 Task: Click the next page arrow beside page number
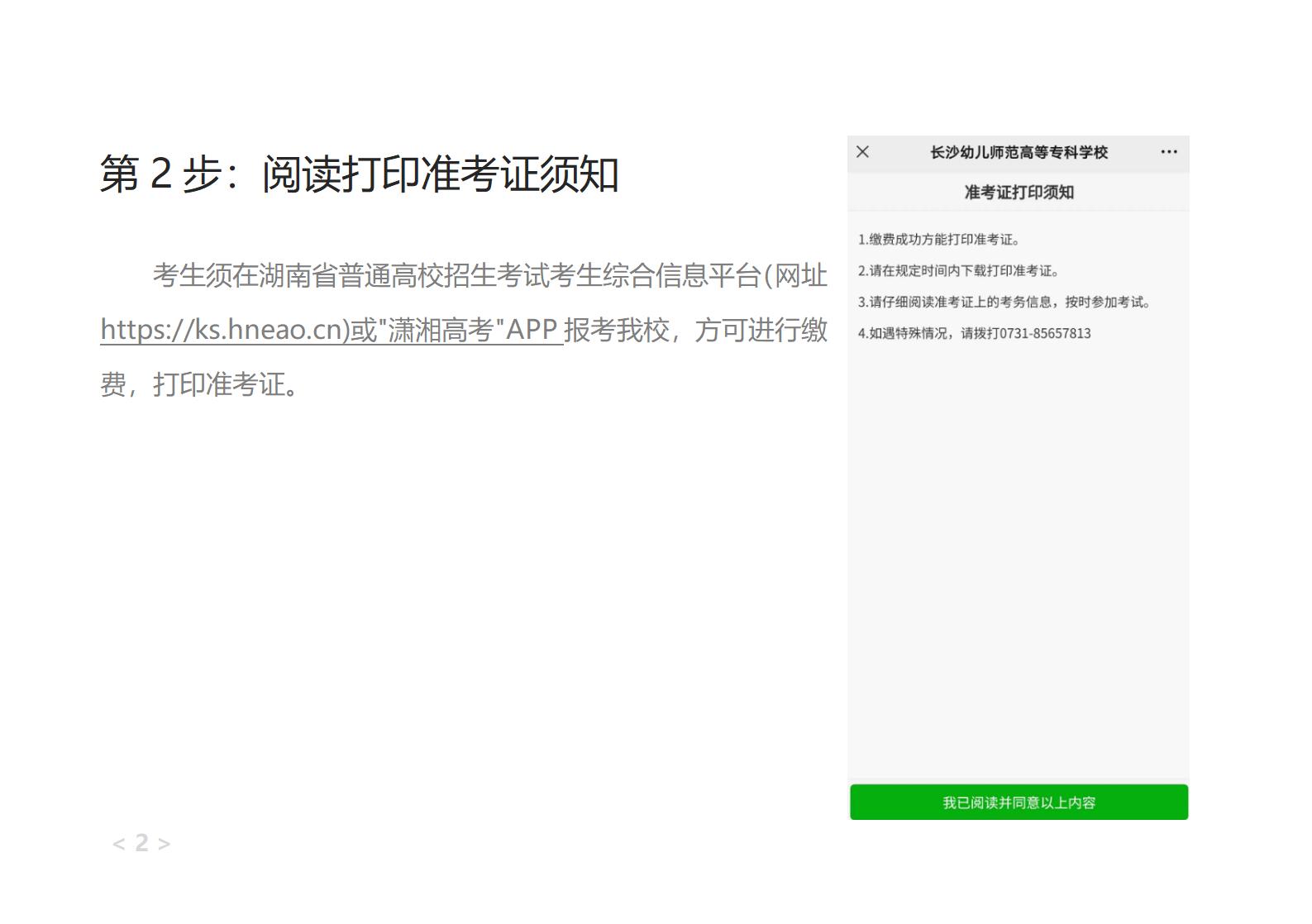[x=165, y=844]
